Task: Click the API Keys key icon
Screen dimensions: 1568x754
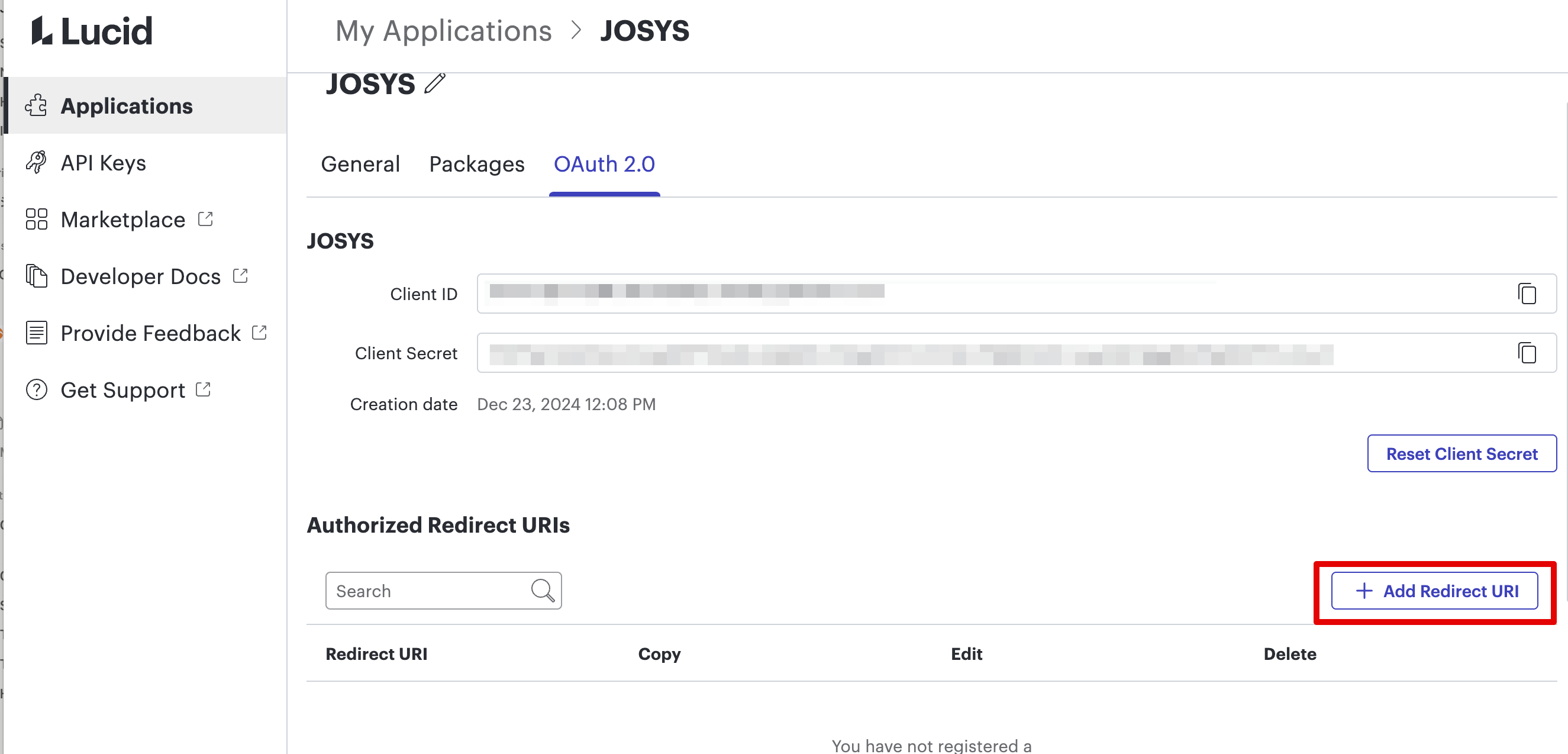Action: 37,163
